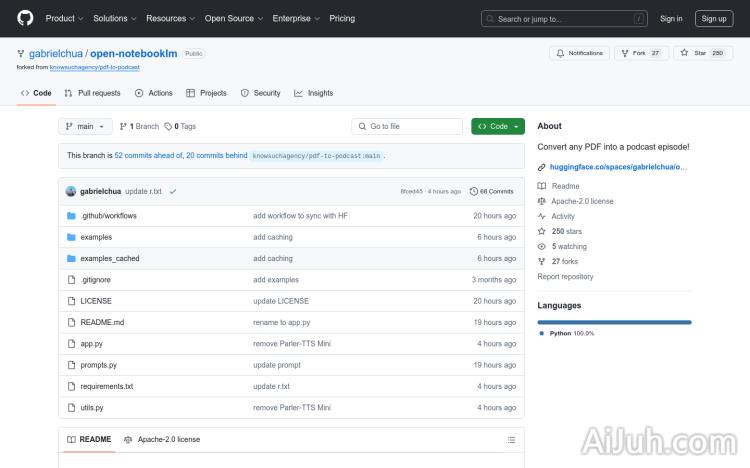This screenshot has width=750, height=468.
Task: Click the green commit status checkmark
Action: pos(173,191)
